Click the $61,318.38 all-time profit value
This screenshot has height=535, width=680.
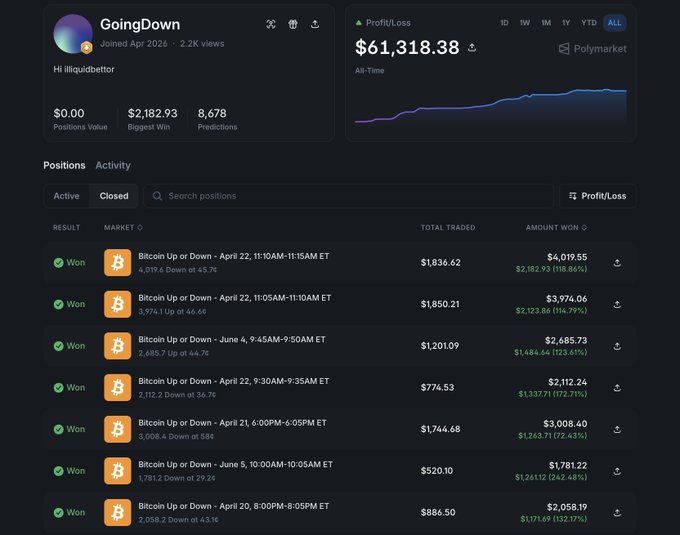coord(407,47)
